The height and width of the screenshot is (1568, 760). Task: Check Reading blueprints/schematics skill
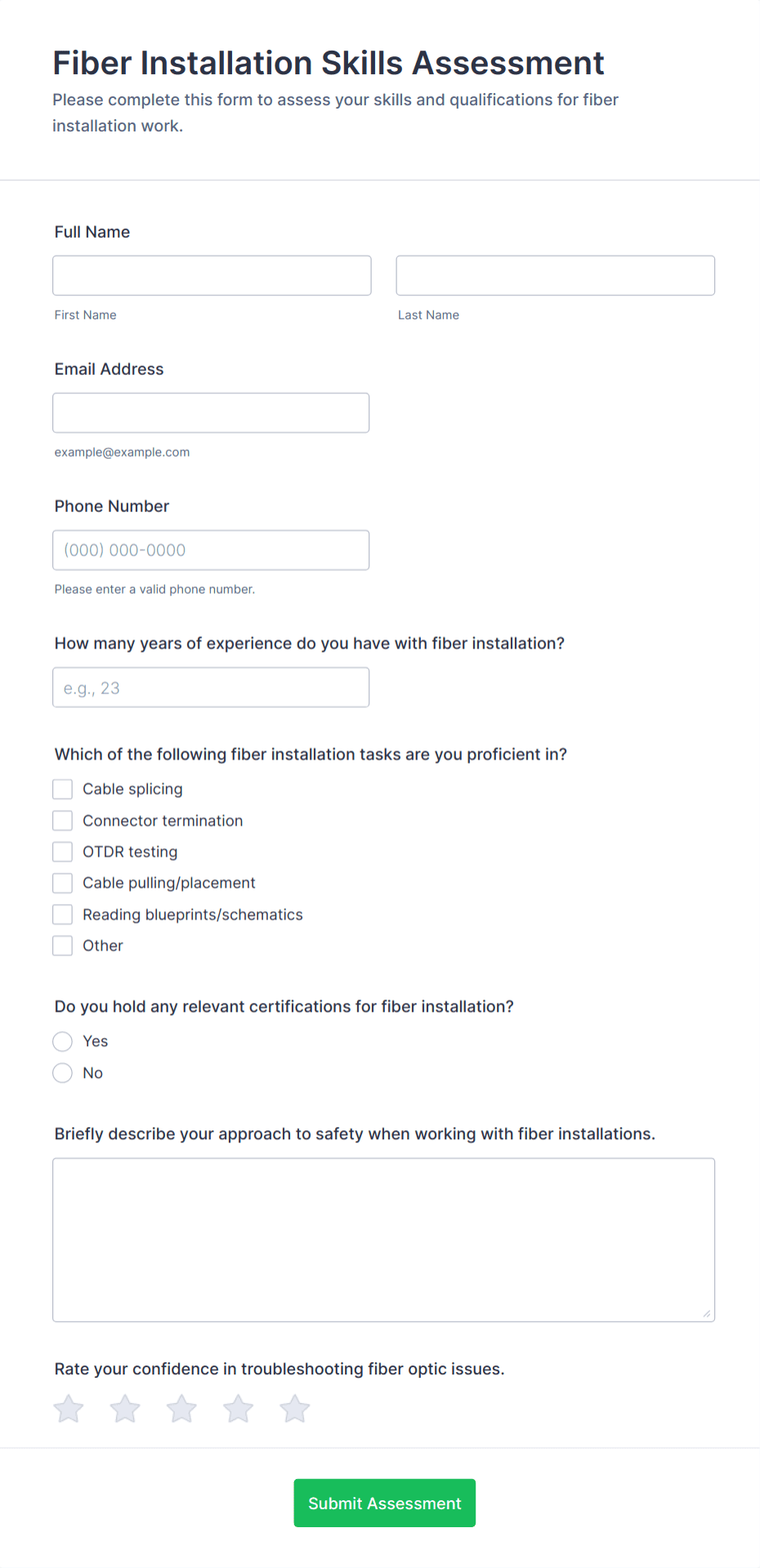pos(62,914)
